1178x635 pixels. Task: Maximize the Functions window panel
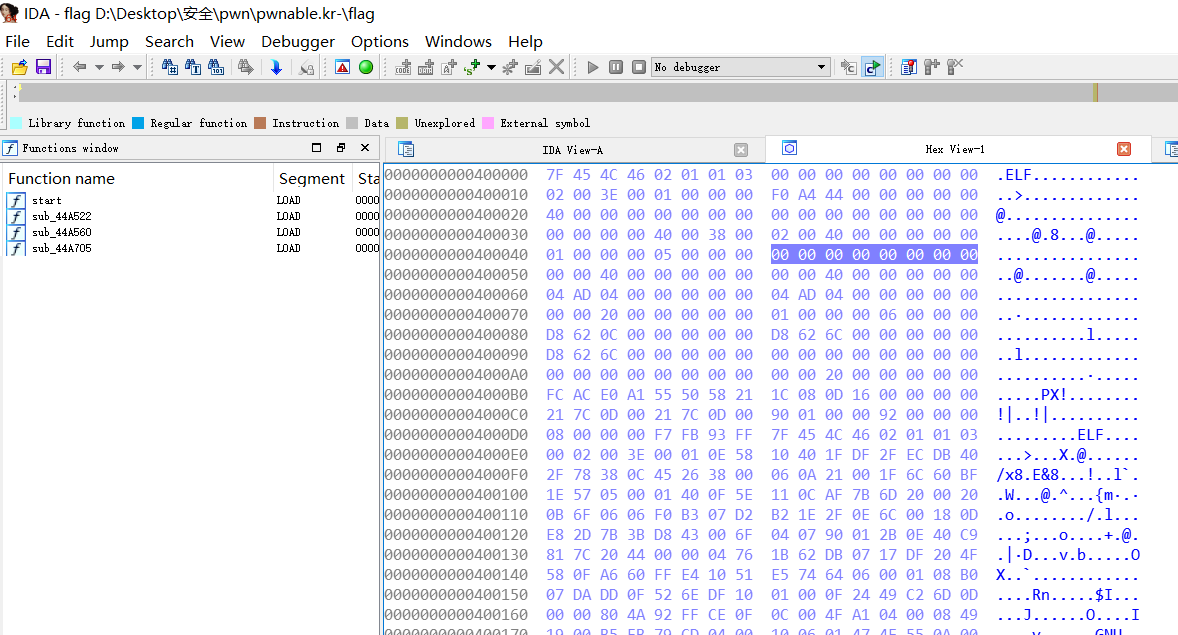pyautogui.click(x=316, y=147)
